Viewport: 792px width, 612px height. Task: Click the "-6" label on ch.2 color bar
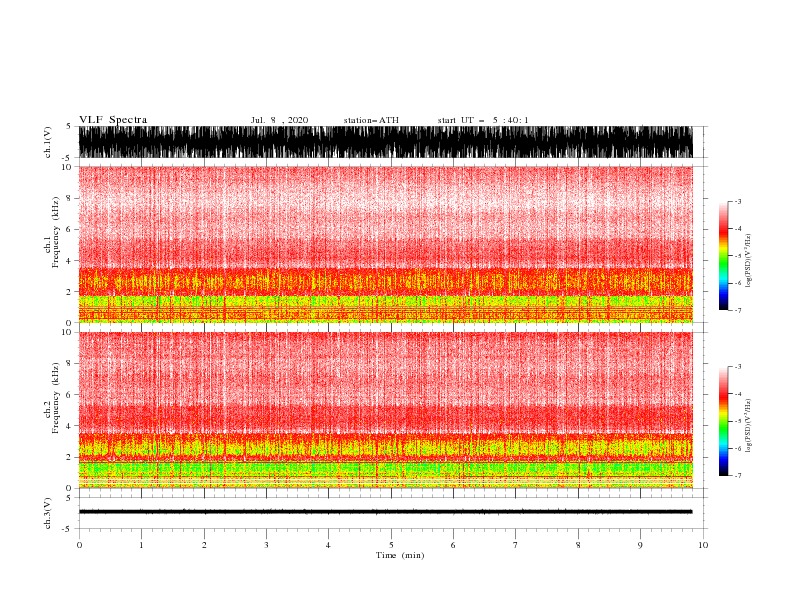(x=738, y=448)
